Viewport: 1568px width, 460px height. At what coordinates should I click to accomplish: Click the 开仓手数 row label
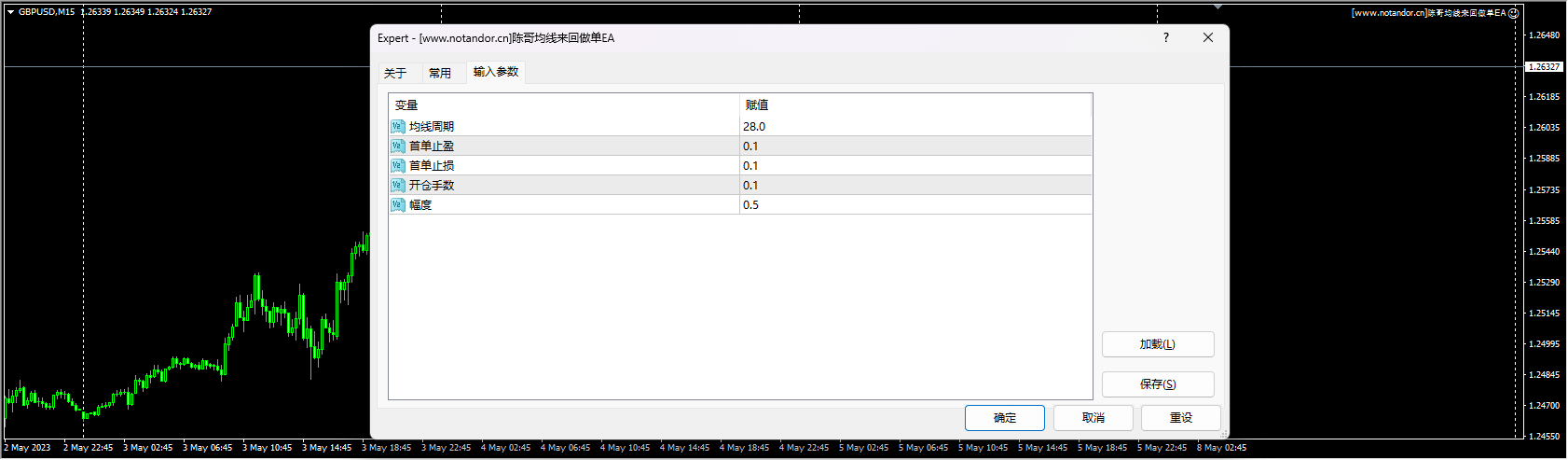pyautogui.click(x=432, y=186)
